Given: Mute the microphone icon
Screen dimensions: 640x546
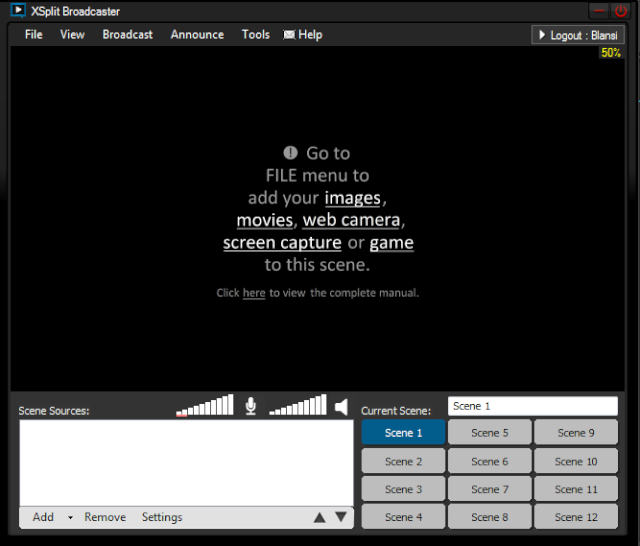Looking at the screenshot, I should [251, 406].
